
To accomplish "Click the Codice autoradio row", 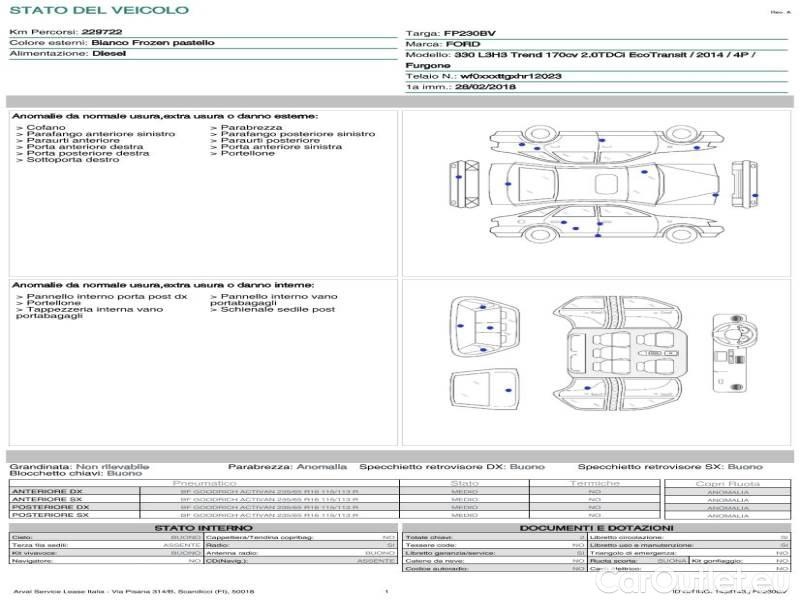I will pos(495,568).
